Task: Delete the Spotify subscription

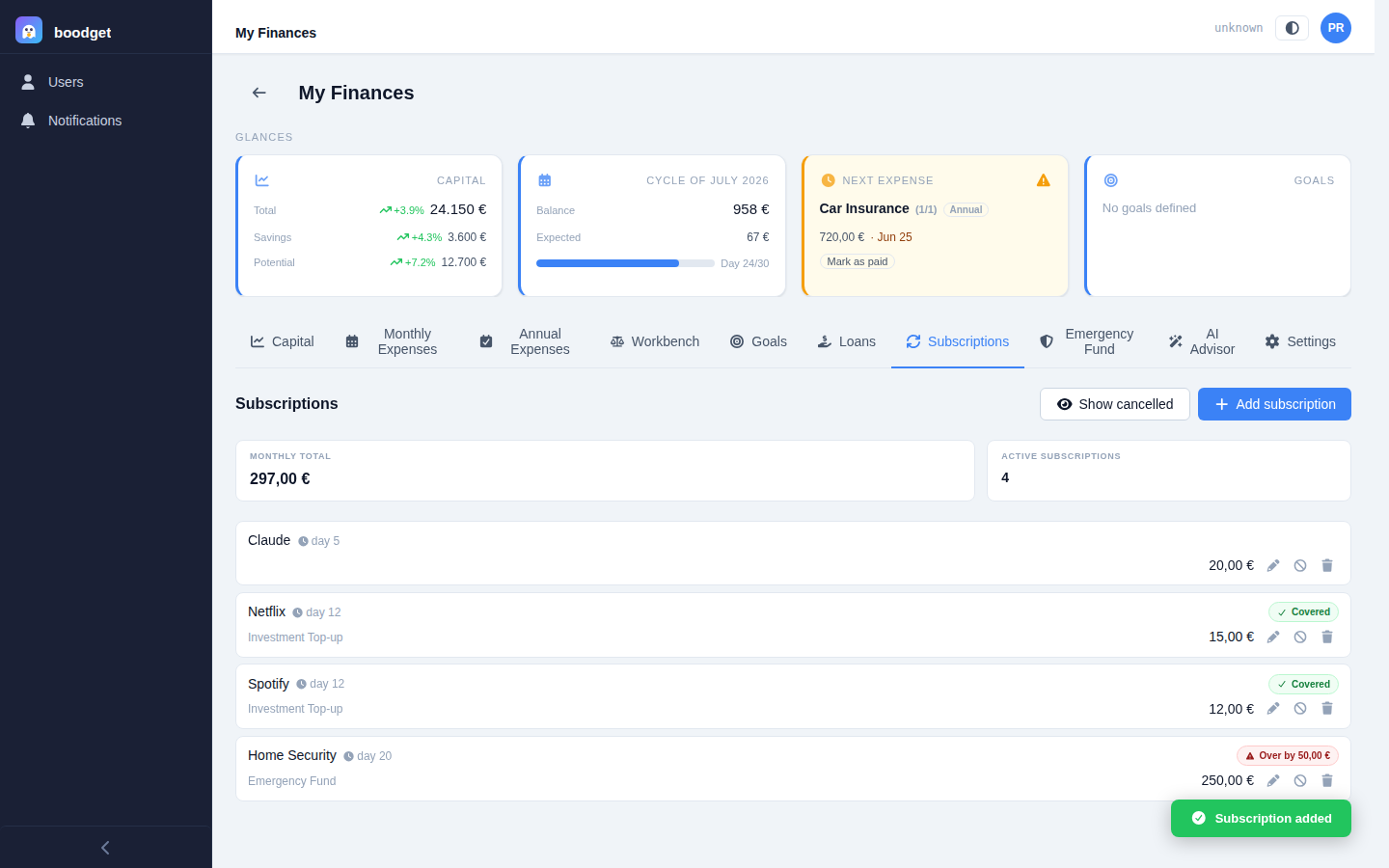Action: 1327,709
